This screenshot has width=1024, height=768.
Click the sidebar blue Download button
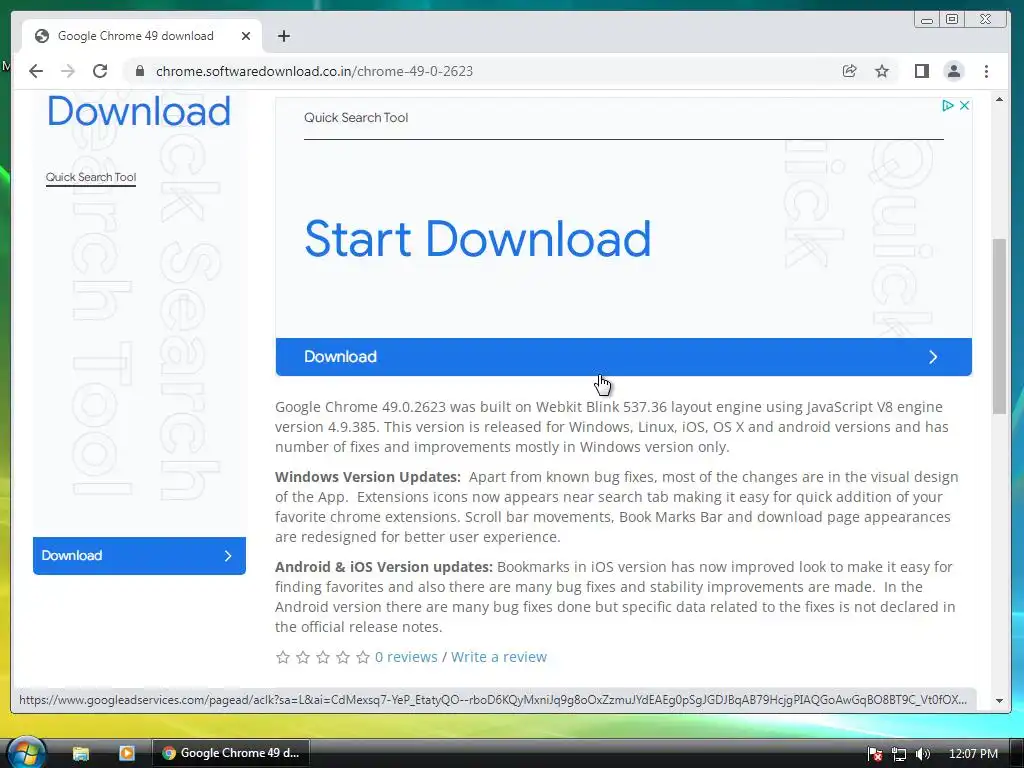[x=139, y=556]
